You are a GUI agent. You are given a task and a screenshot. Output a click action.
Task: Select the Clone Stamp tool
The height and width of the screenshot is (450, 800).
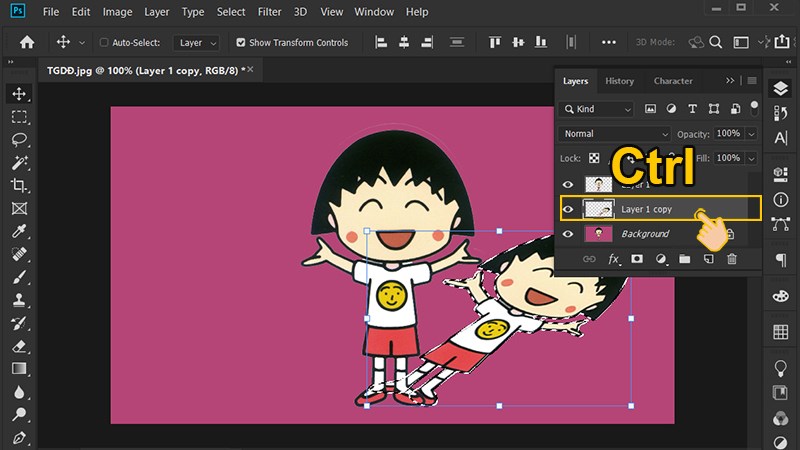[19, 299]
